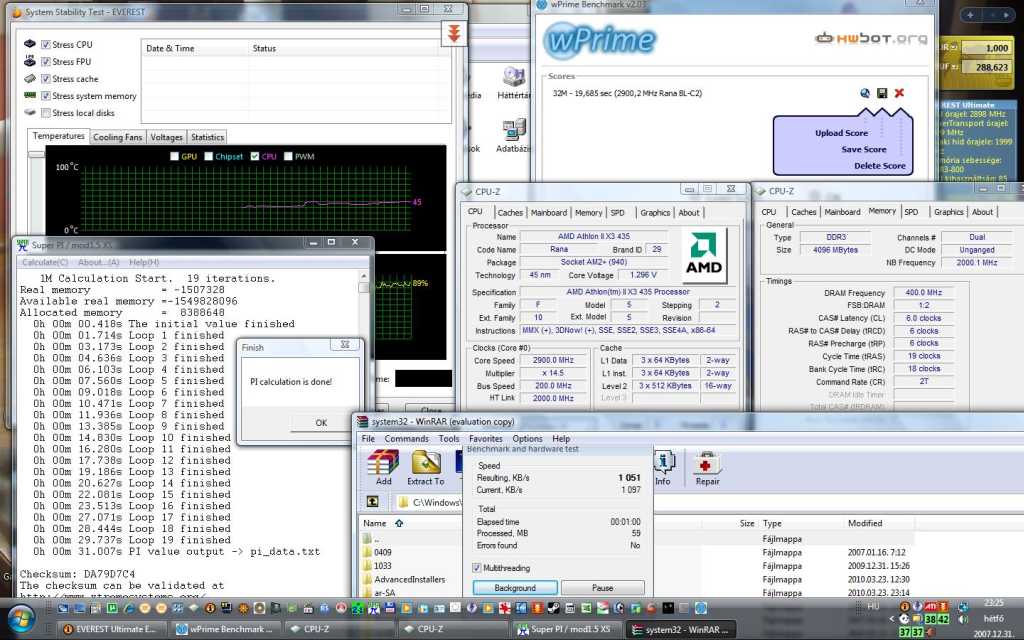This screenshot has width=1024, height=640.
Task: Click the Stress CPU chip icon
Action: click(x=30, y=44)
